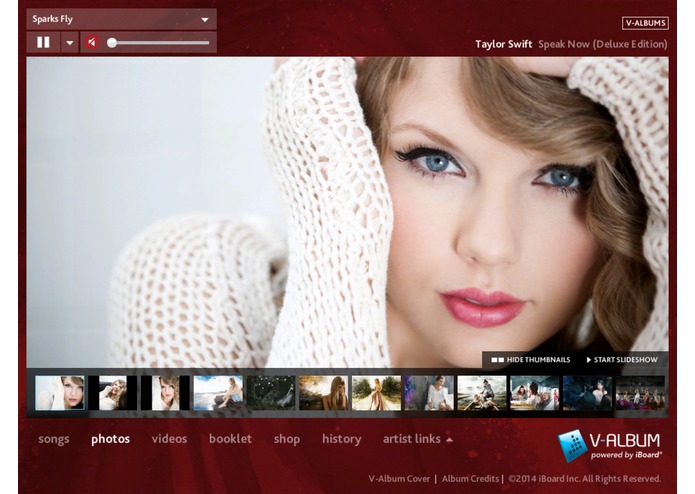Open the videos tab
695x494 pixels.
pos(169,439)
